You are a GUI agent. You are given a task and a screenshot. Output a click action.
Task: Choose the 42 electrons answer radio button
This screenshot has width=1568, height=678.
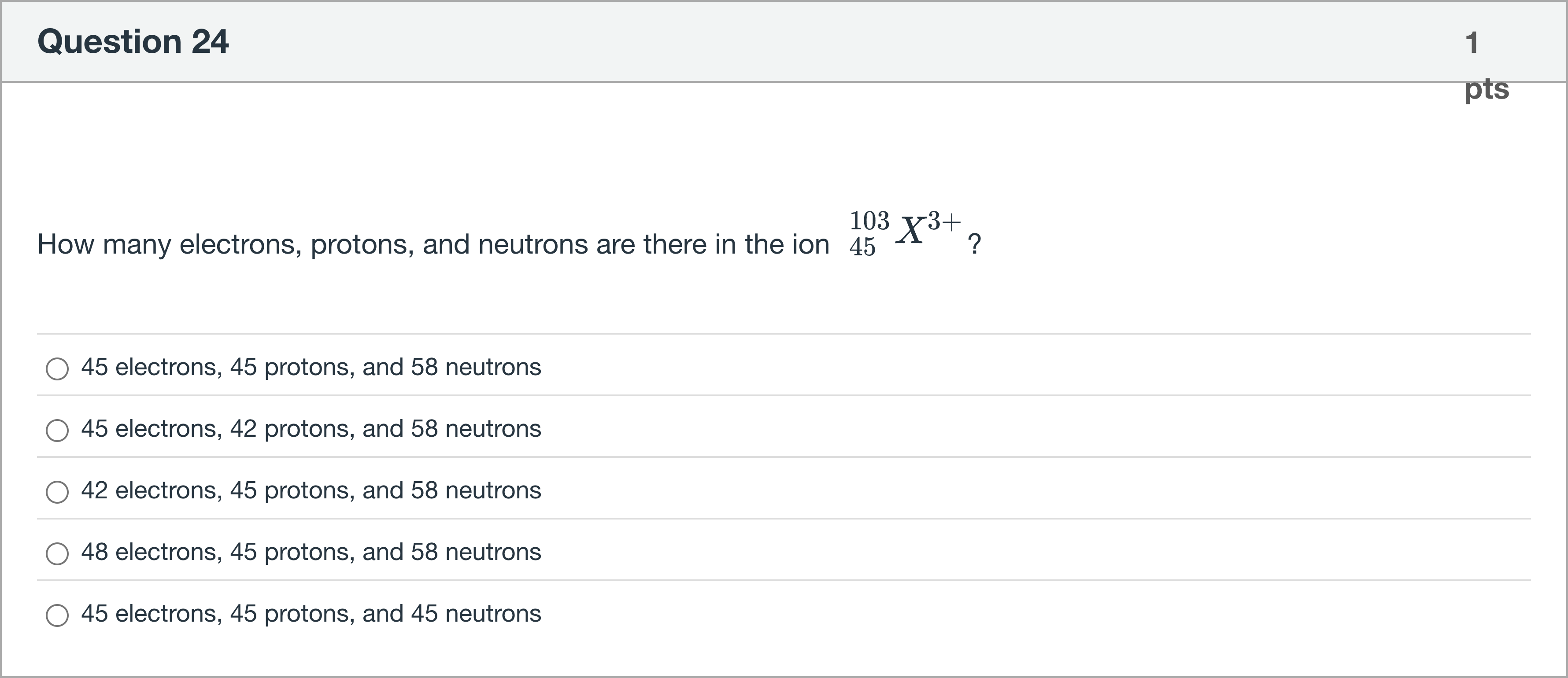pos(57,491)
